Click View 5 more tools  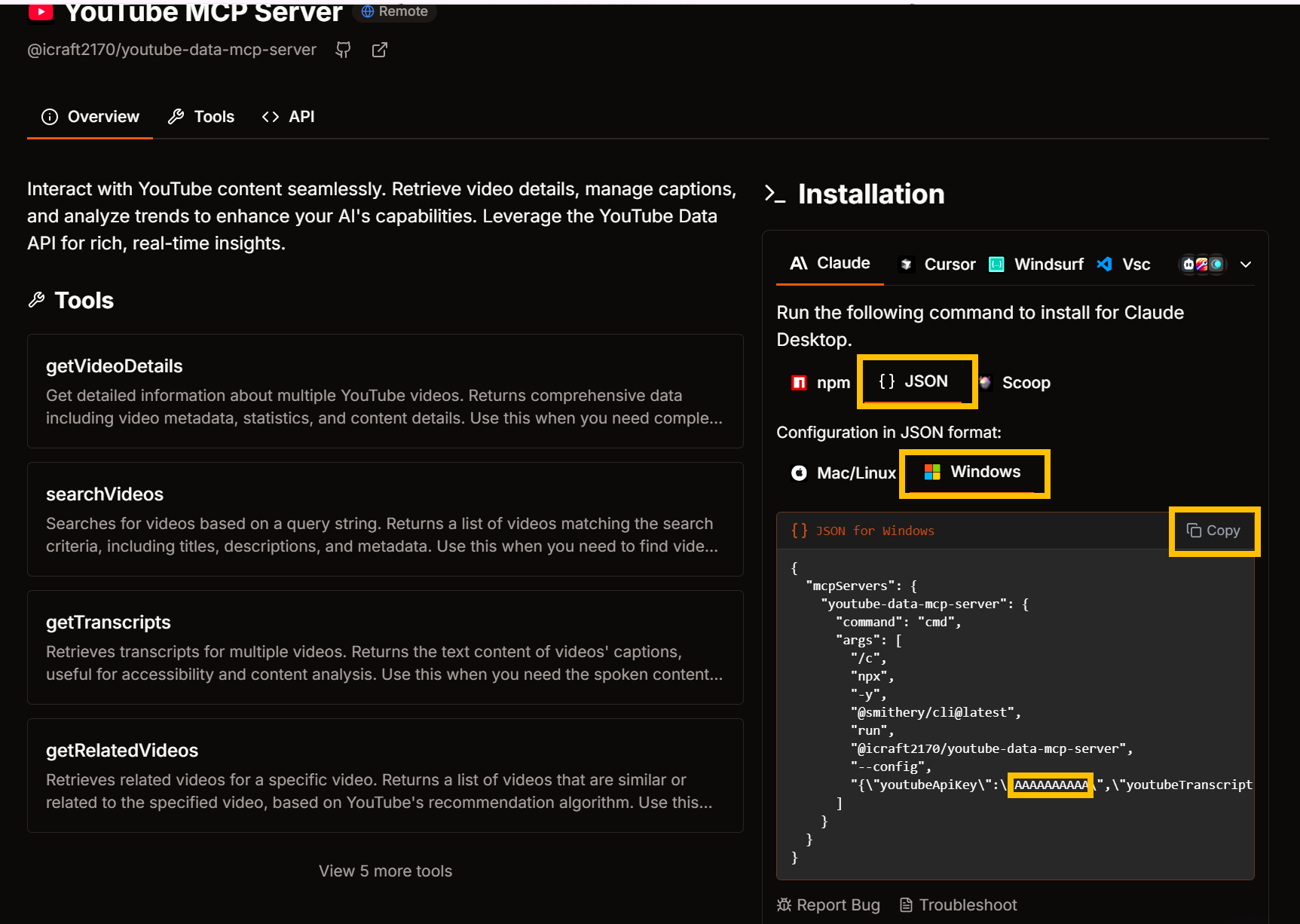click(385, 871)
